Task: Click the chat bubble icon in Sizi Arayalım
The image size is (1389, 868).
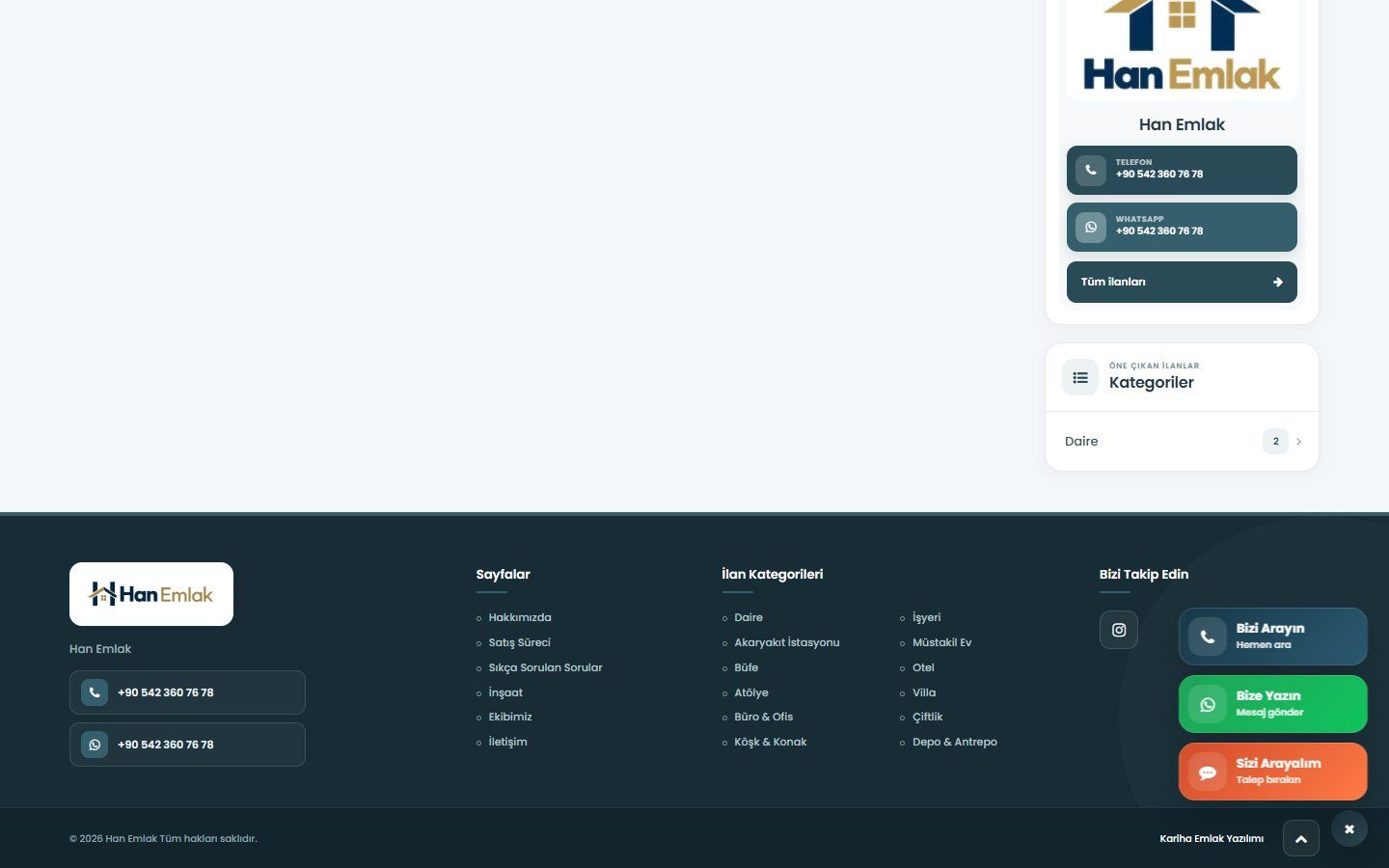Action: click(1208, 772)
